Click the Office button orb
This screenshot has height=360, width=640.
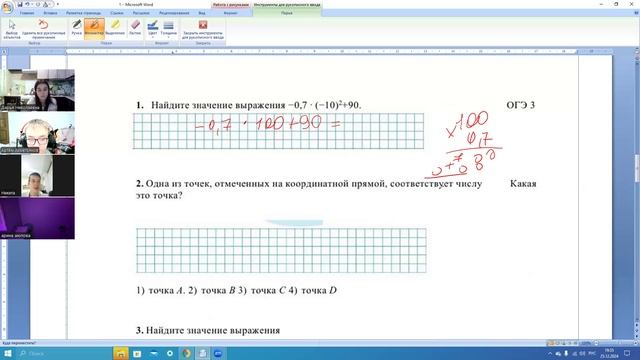(7, 7)
